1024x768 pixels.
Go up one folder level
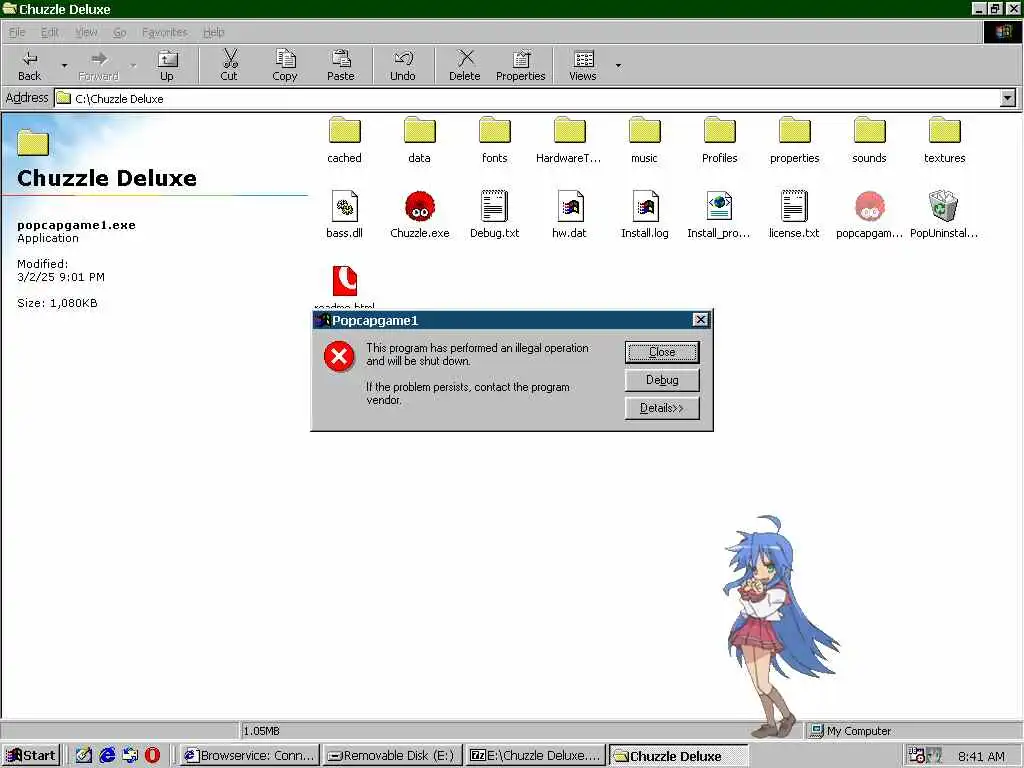pos(167,65)
